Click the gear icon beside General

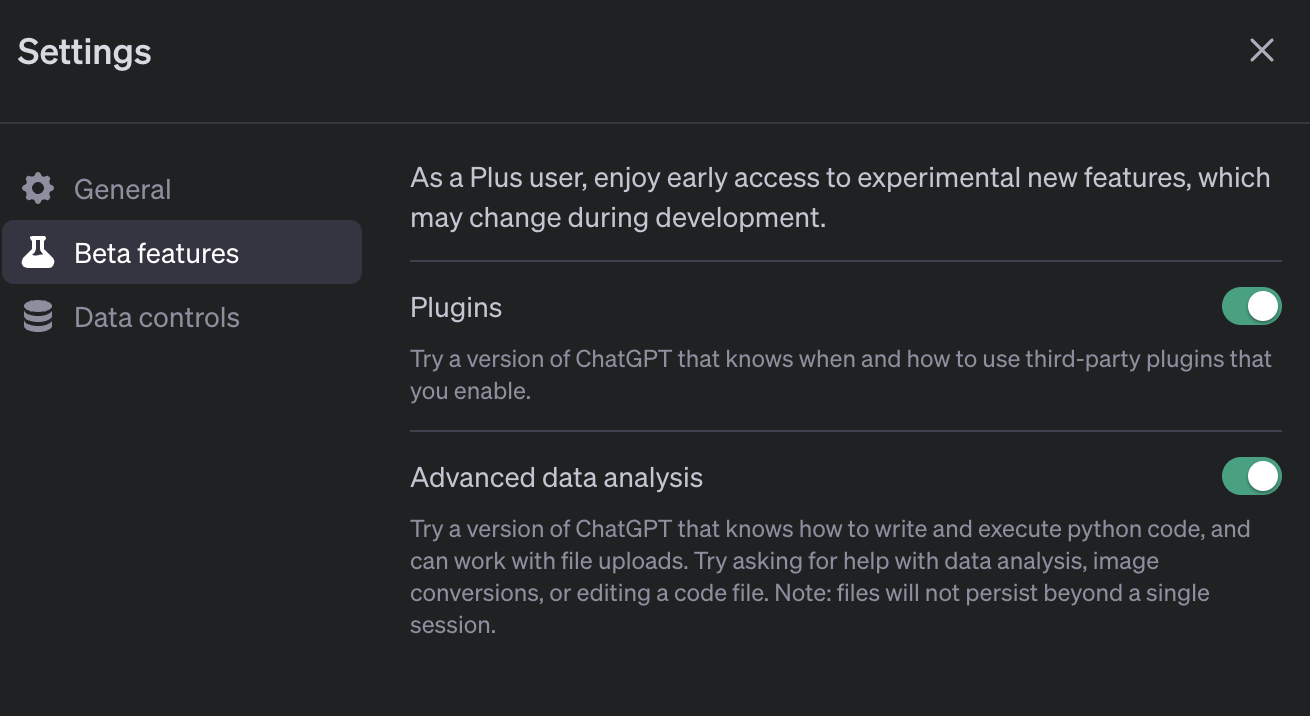38,188
